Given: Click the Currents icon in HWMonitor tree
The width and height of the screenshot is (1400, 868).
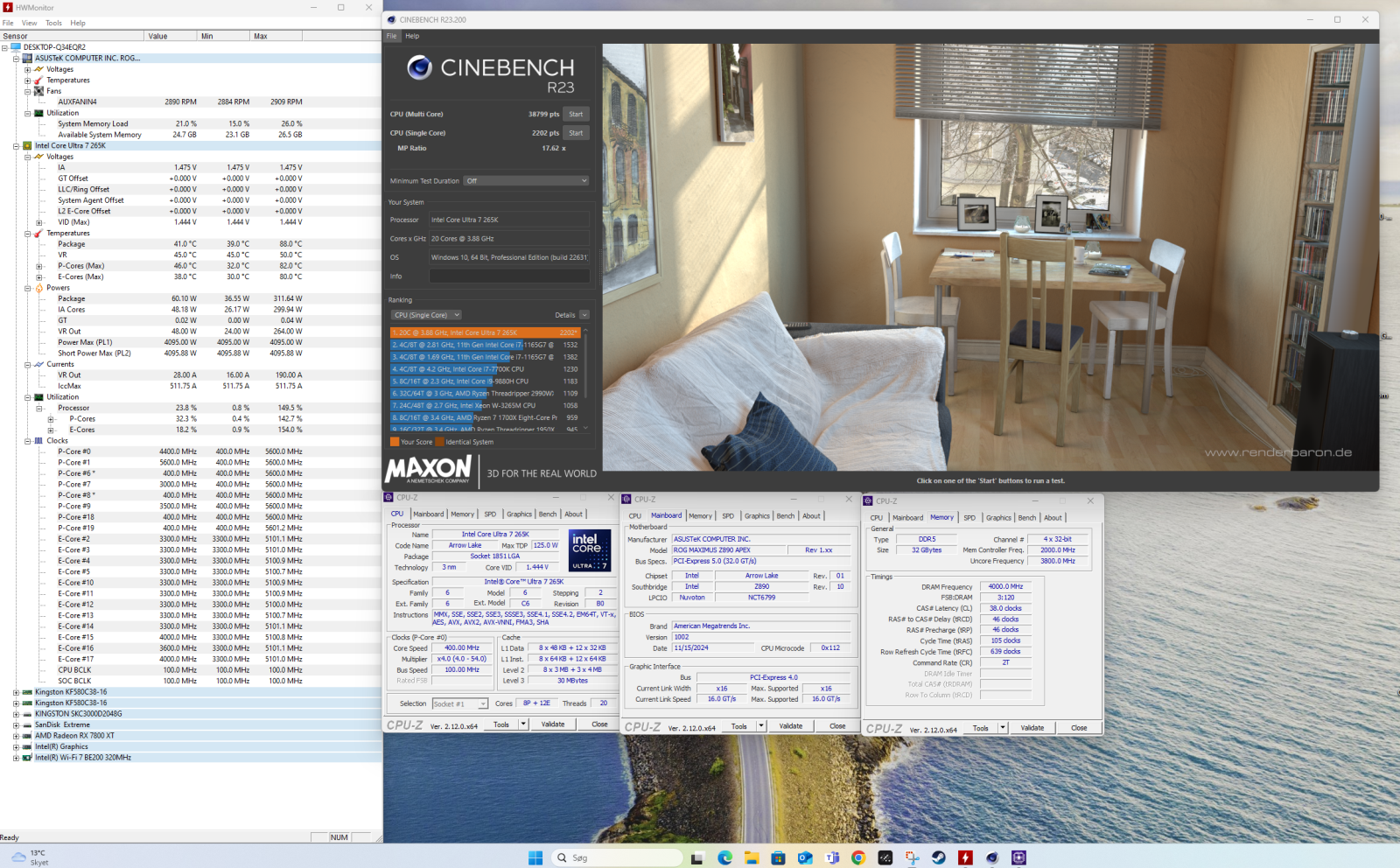Looking at the screenshot, I should [38, 364].
